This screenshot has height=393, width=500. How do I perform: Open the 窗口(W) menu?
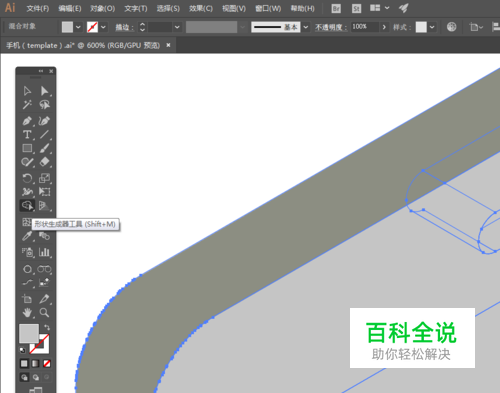pyautogui.click(x=268, y=8)
